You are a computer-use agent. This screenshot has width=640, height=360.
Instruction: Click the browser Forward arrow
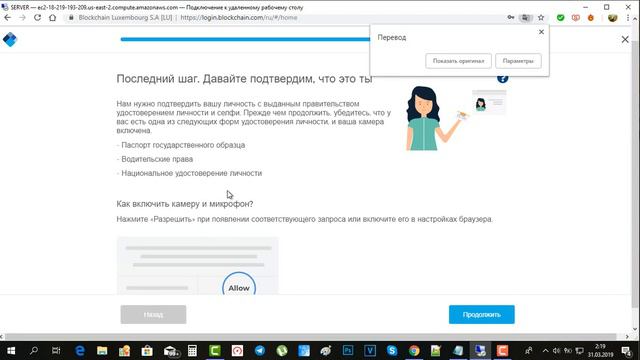pyautogui.click(x=22, y=18)
